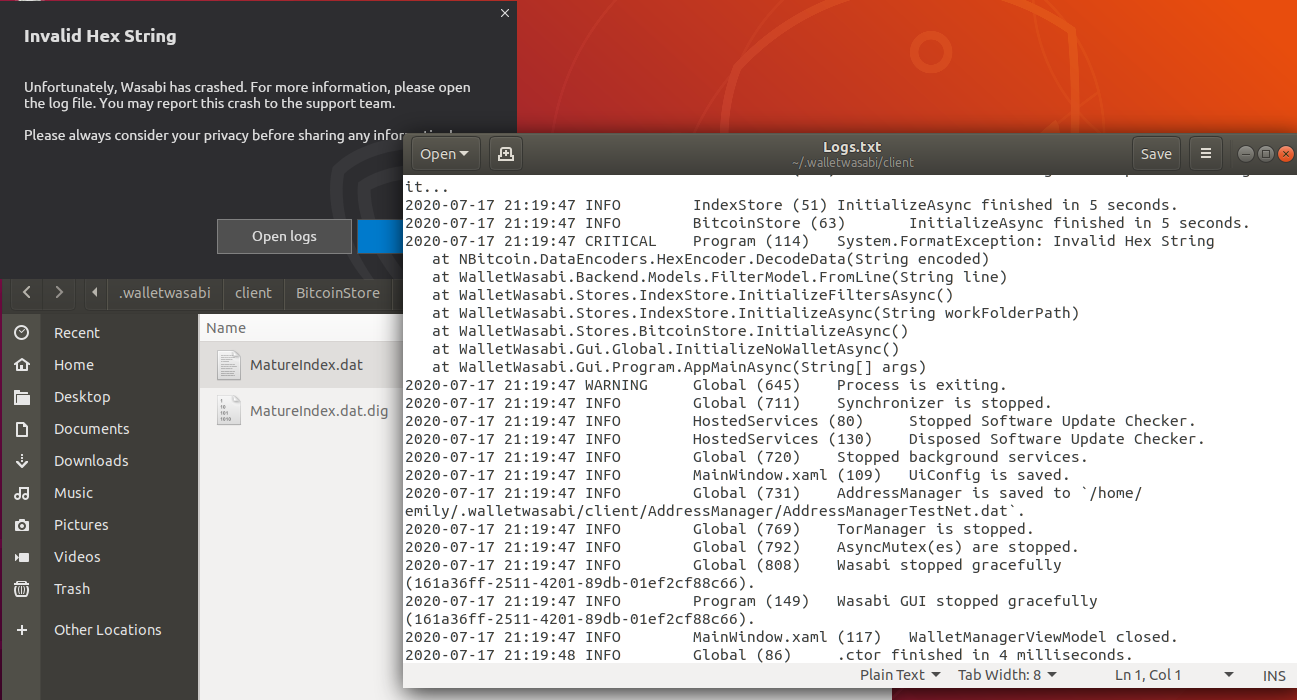Click the CRITICAL log line in Logs.txt
This screenshot has width=1297, height=700.
(x=809, y=241)
